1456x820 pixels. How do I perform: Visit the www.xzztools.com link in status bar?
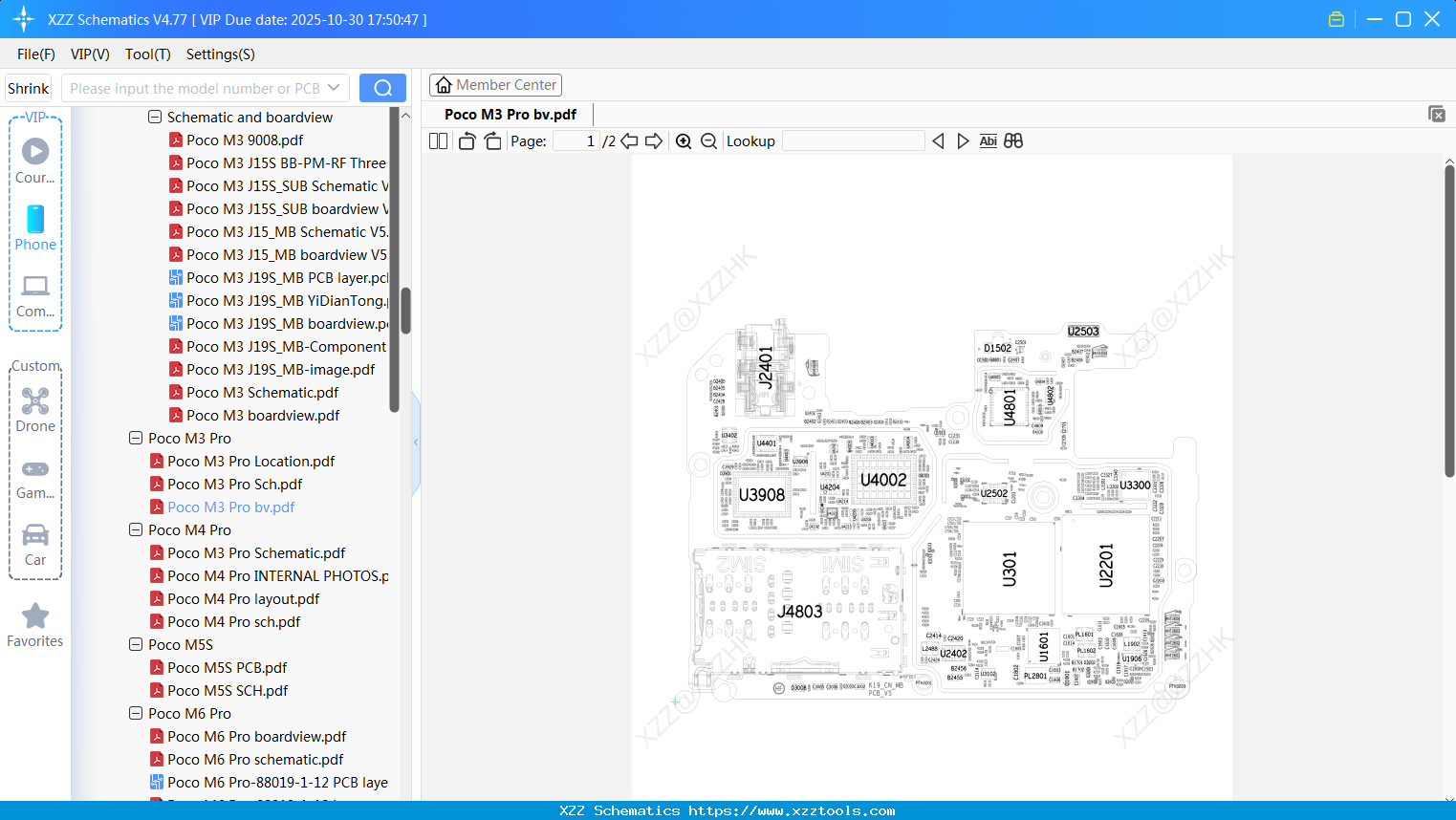(793, 810)
